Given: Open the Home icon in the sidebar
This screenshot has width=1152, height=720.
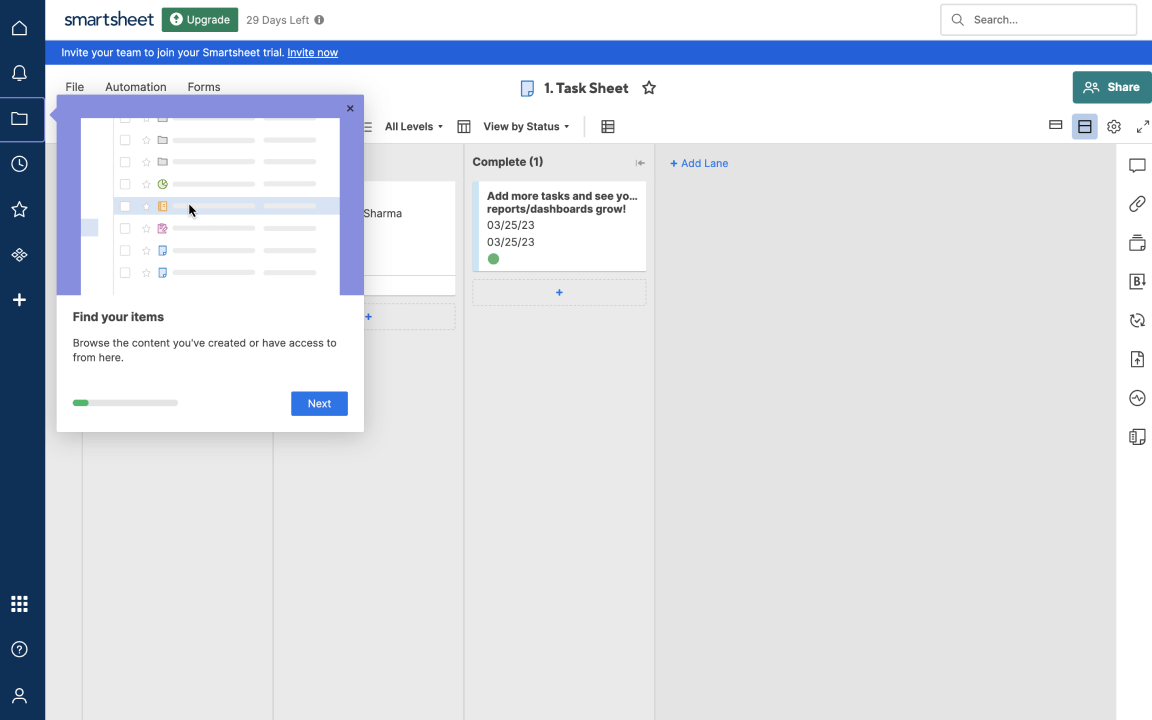Looking at the screenshot, I should [x=20, y=28].
